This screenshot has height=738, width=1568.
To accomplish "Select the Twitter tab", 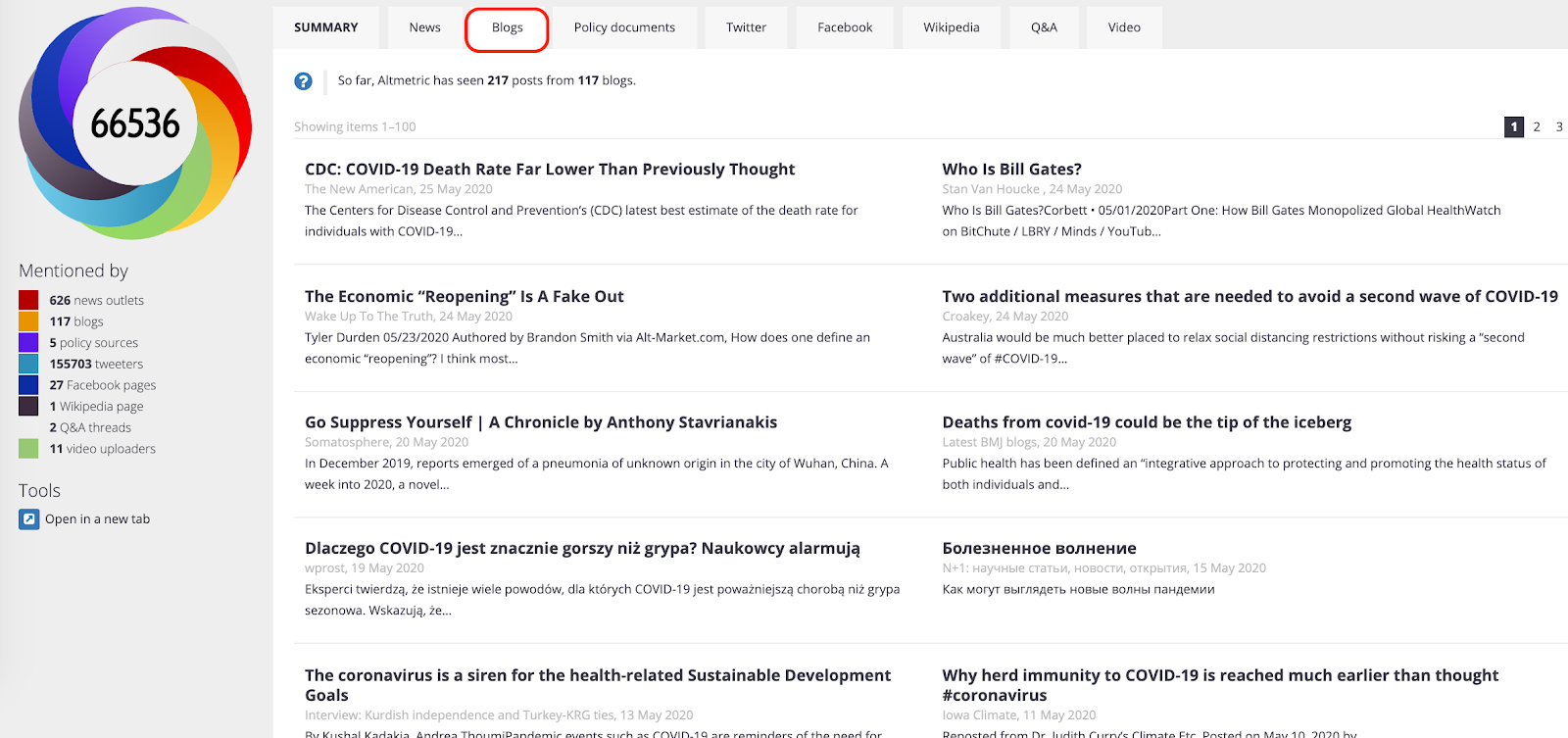I will [746, 27].
